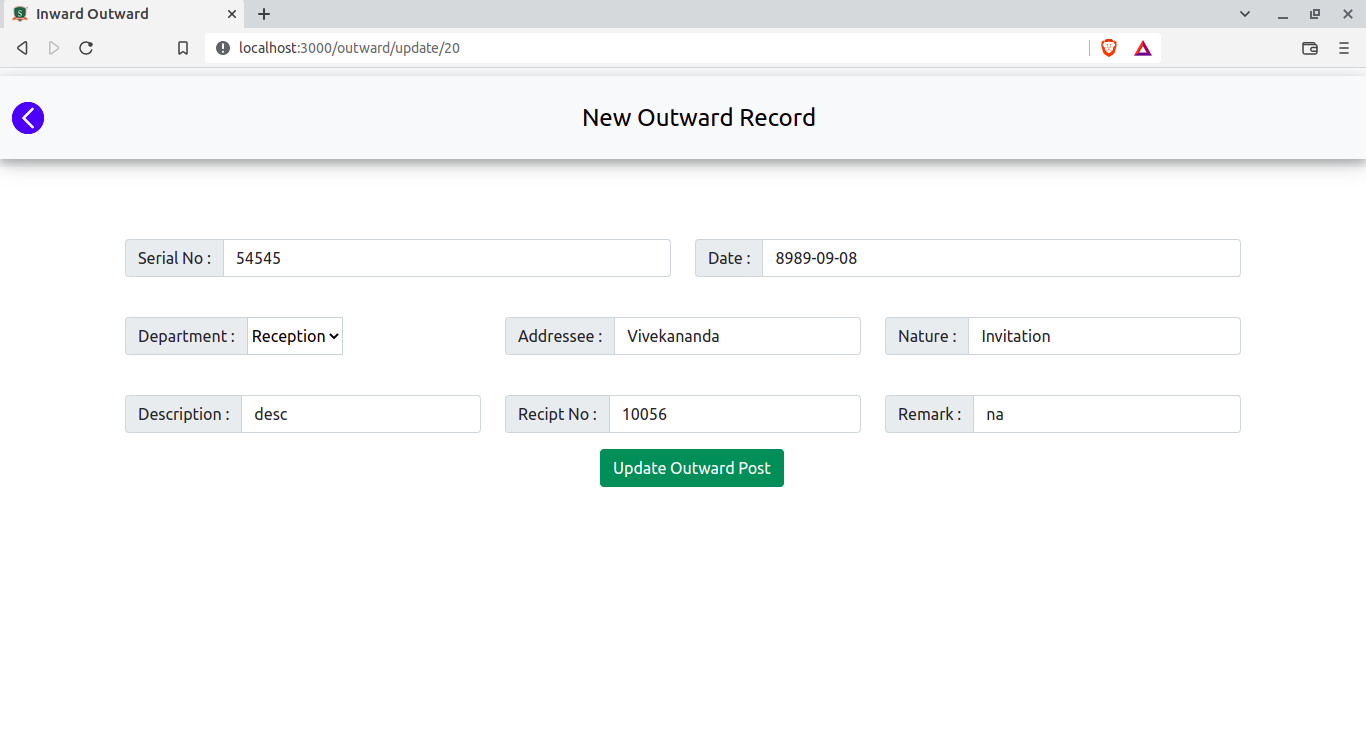Reload the page with the refresh icon
Screen dimensions: 1366x740
[86, 48]
